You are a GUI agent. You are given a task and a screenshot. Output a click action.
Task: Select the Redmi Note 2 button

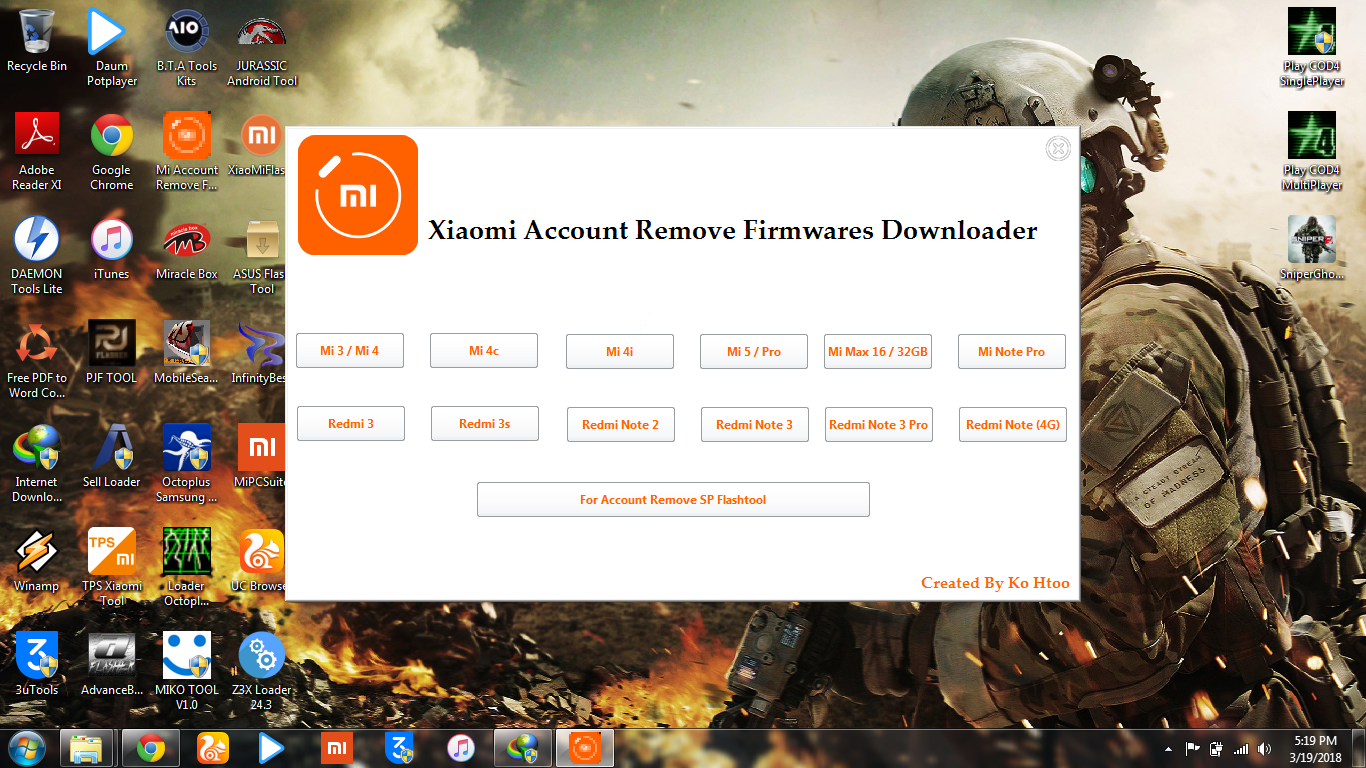pos(621,425)
